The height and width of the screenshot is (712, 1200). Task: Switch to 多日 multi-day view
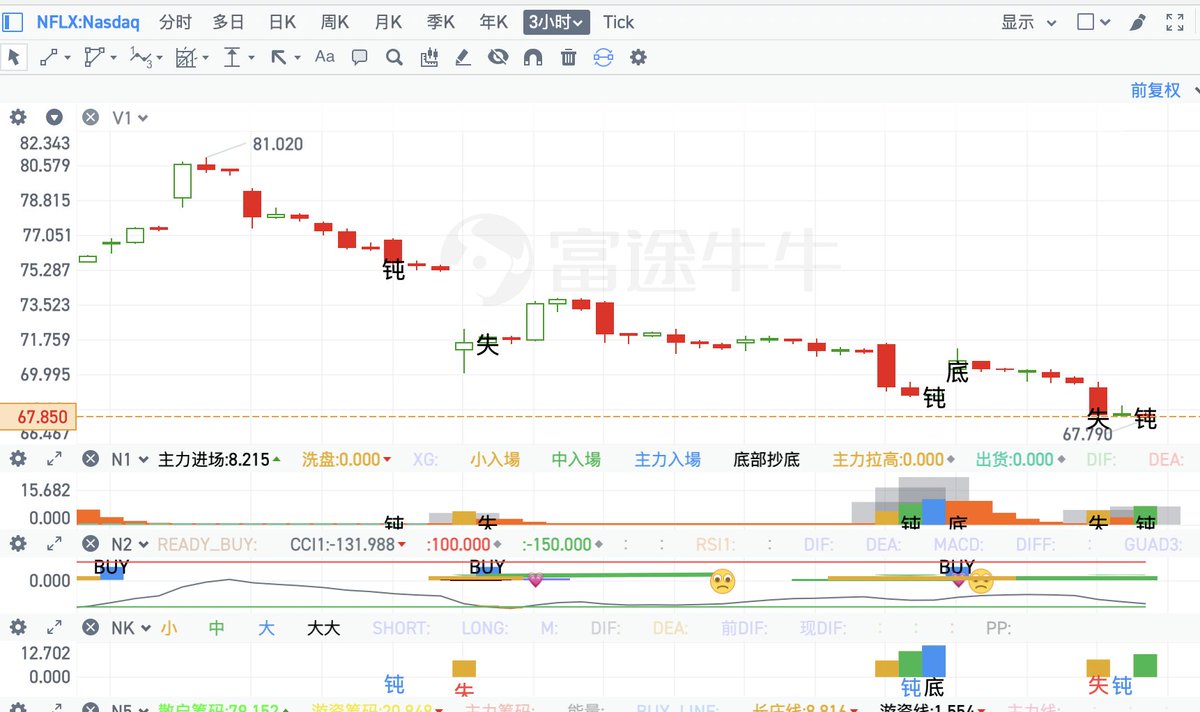(x=228, y=22)
